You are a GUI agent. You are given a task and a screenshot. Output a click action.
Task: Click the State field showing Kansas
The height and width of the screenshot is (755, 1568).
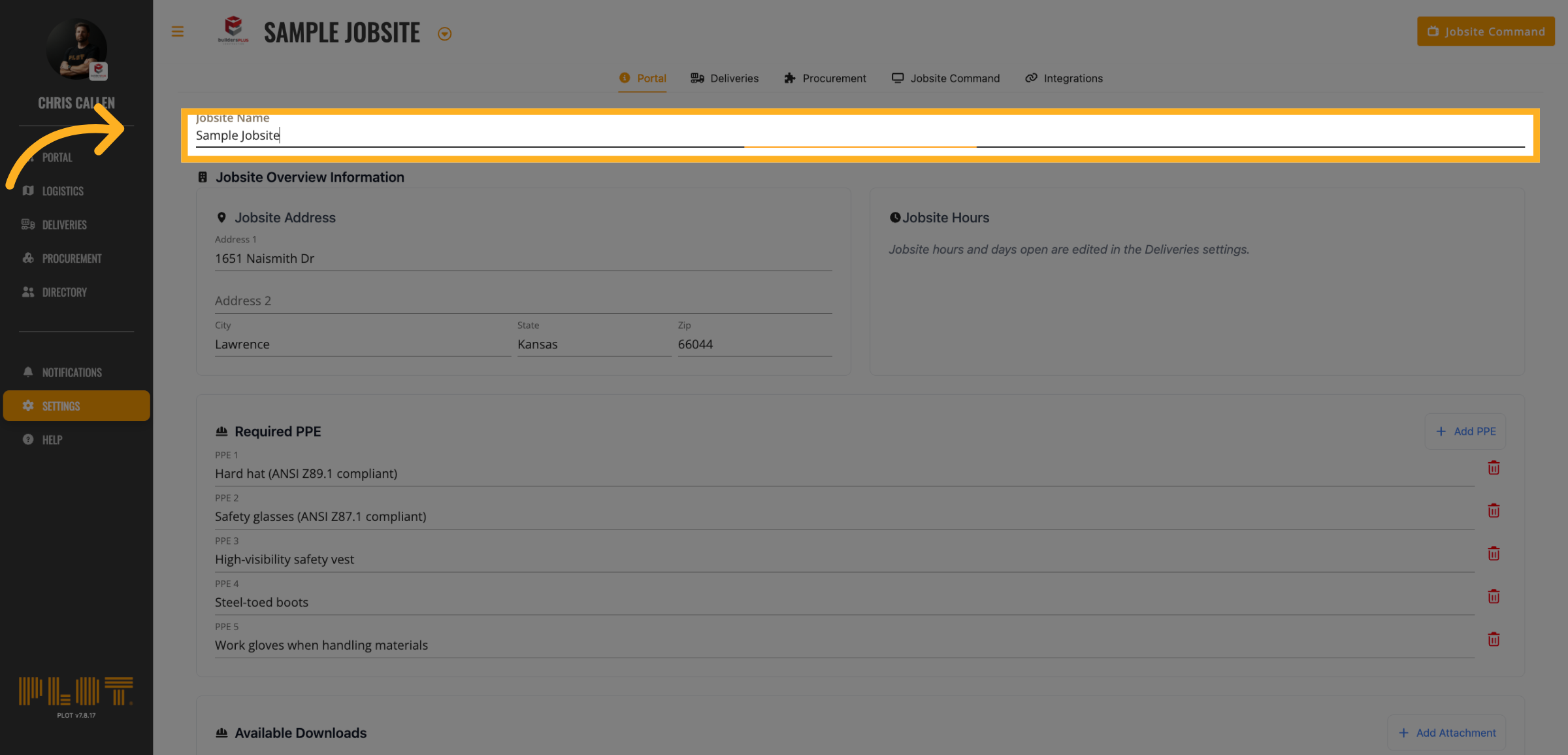coord(593,344)
